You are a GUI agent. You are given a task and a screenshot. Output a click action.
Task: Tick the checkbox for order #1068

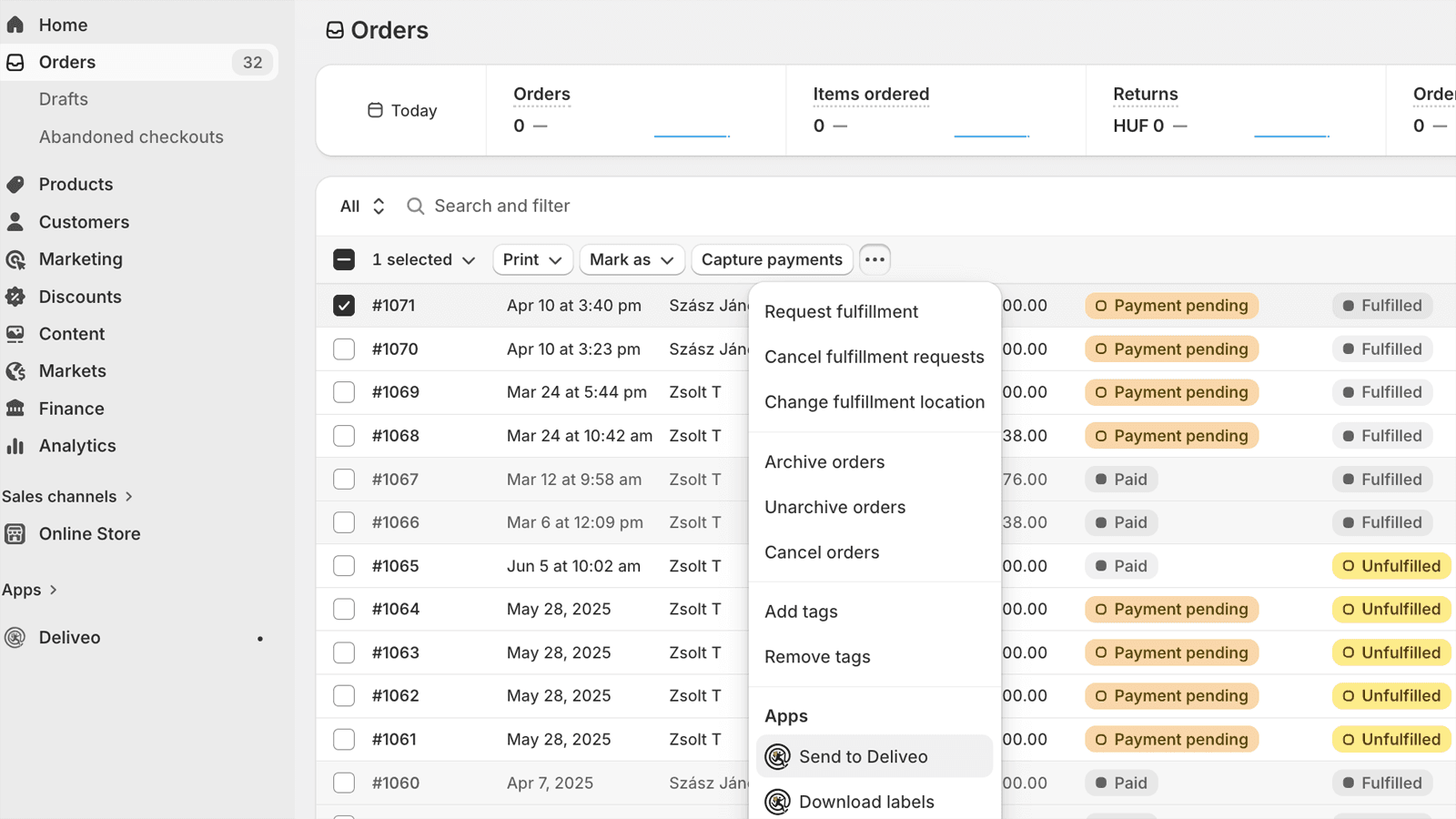pyautogui.click(x=344, y=436)
